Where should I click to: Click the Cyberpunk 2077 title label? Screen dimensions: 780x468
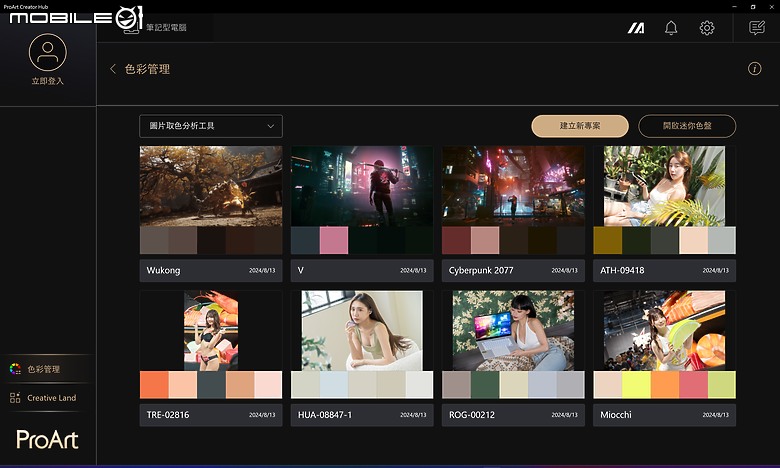(481, 271)
